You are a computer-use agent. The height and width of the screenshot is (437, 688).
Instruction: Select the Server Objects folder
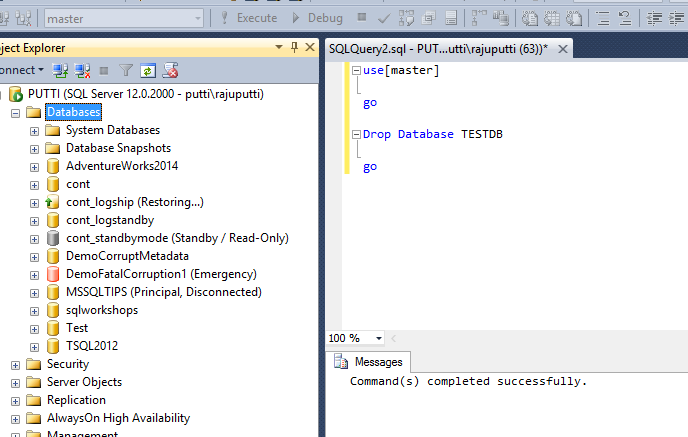click(x=84, y=382)
